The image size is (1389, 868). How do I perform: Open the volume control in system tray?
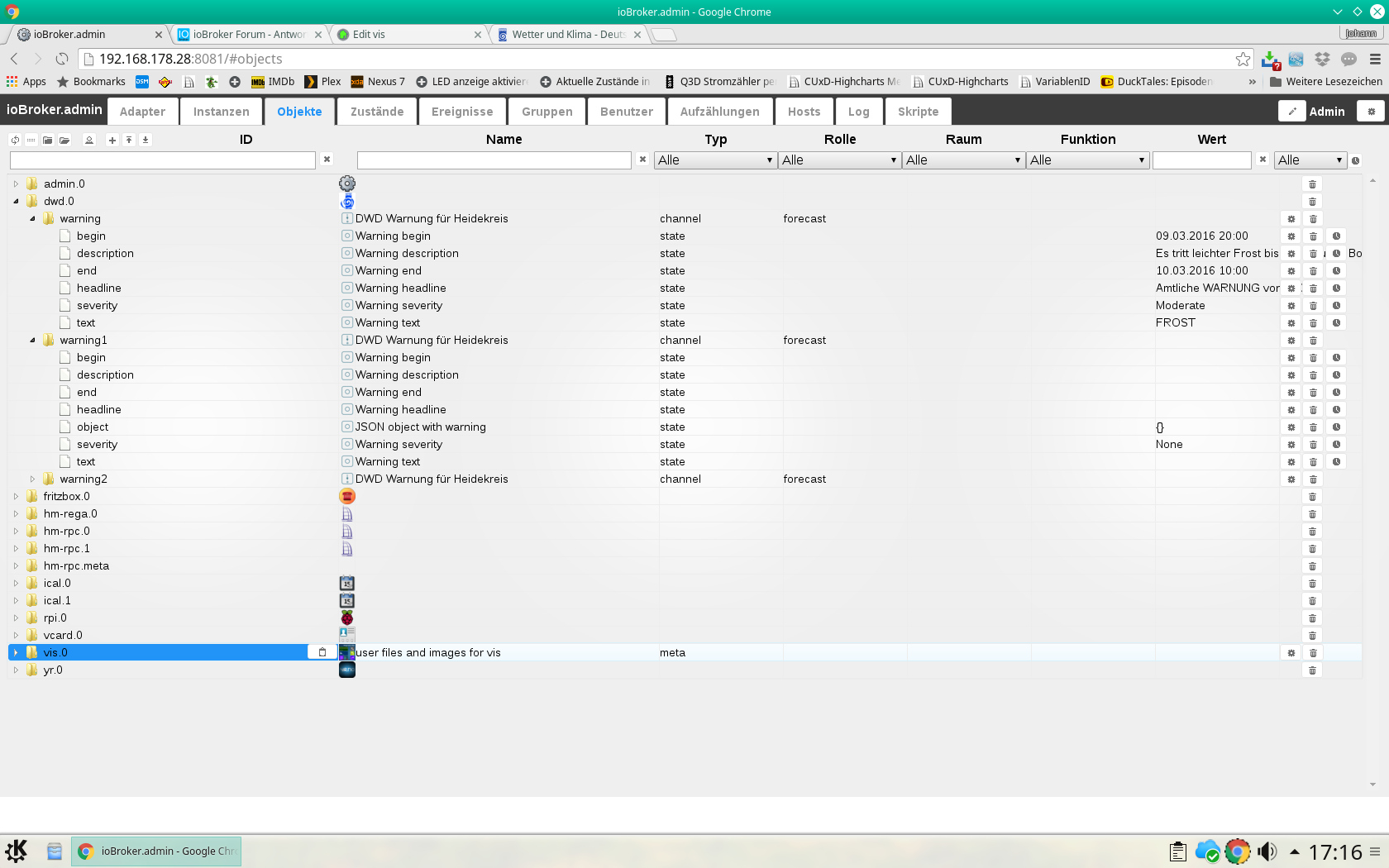(x=1267, y=851)
